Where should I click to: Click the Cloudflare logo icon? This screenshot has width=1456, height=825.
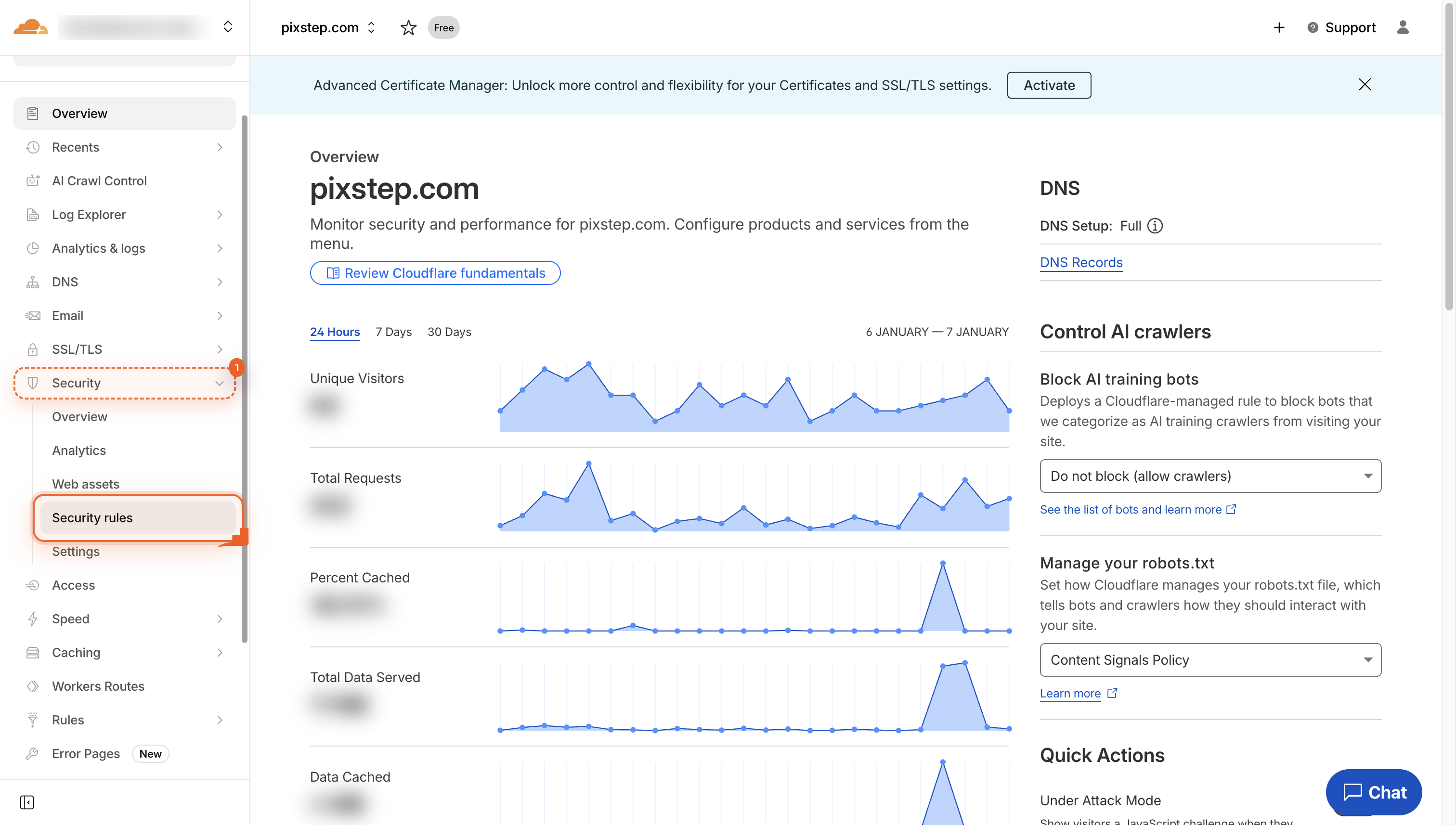click(31, 26)
